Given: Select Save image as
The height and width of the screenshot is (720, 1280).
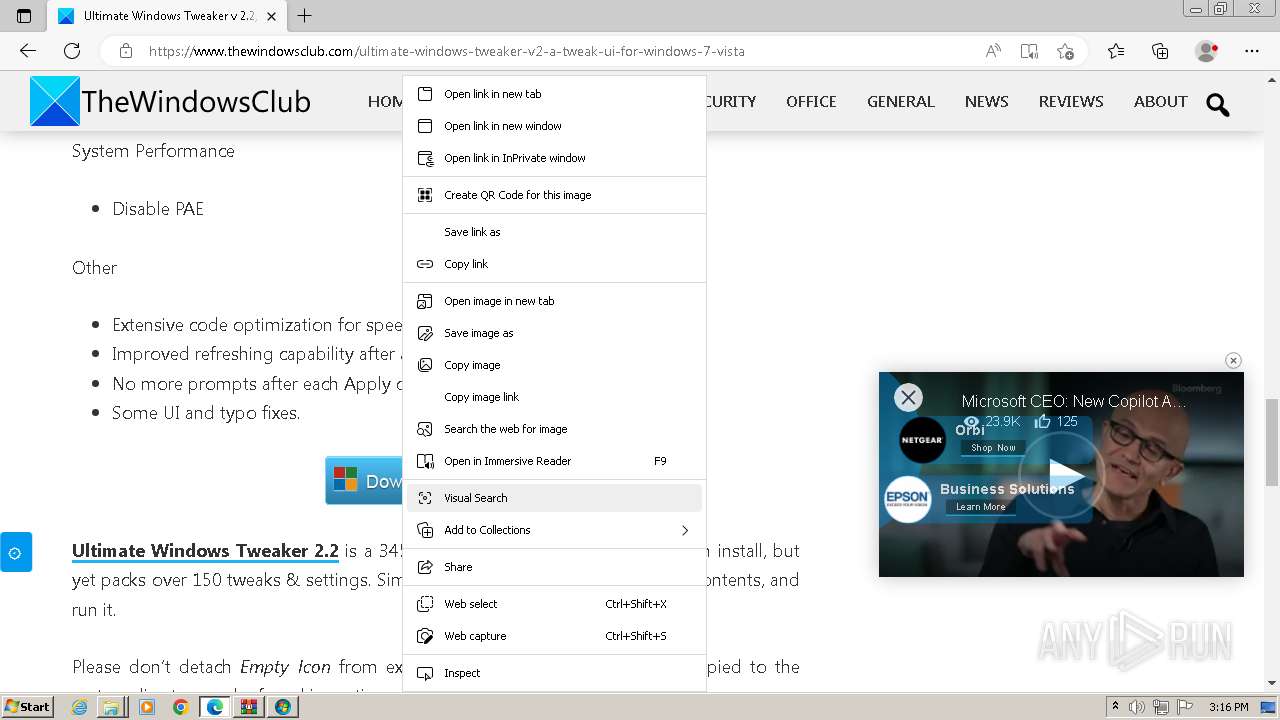Looking at the screenshot, I should point(554,333).
